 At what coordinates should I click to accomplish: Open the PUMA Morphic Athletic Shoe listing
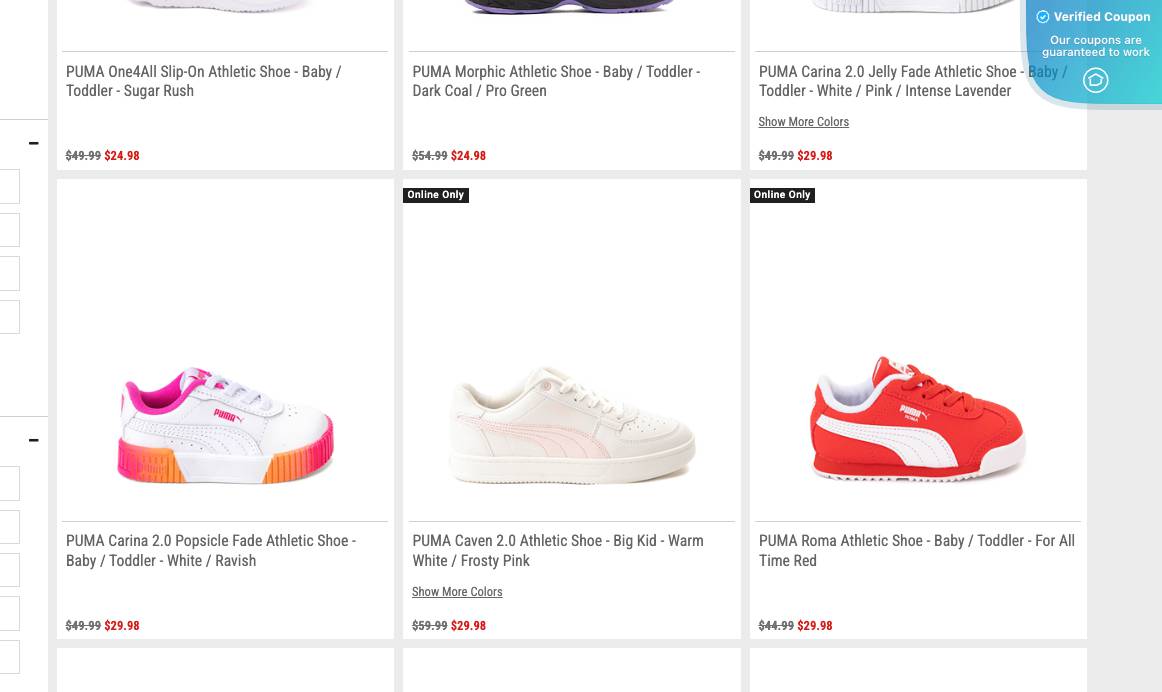click(556, 81)
